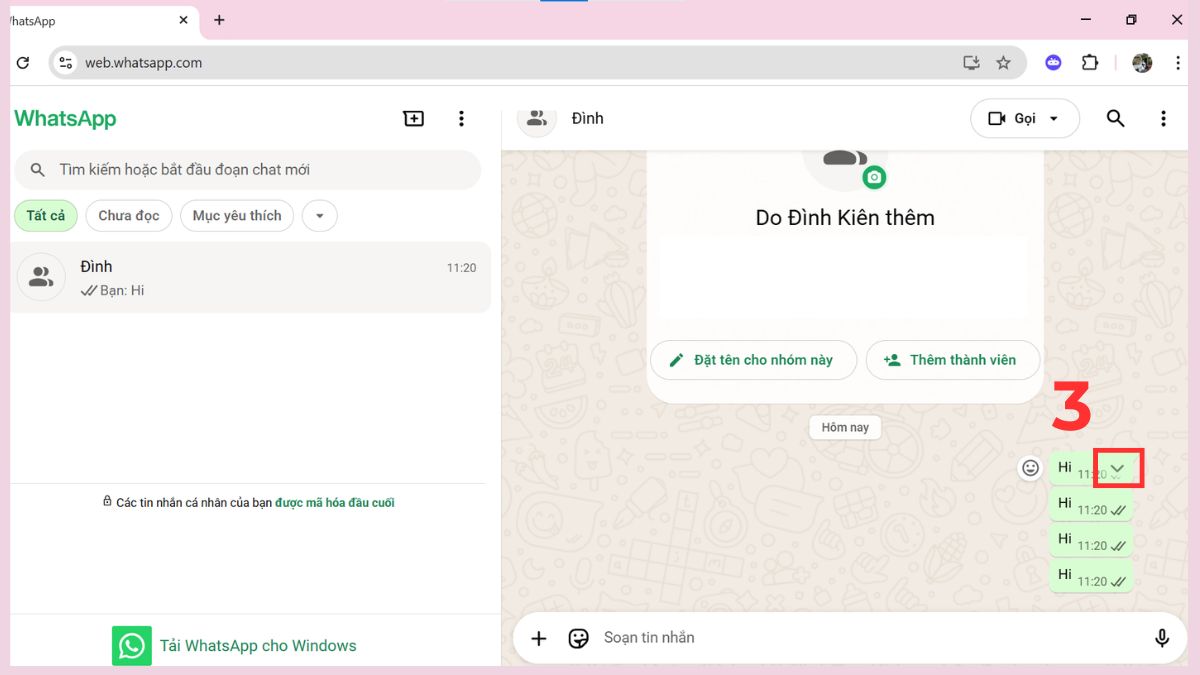Click the plus icon to attach a file
Image resolution: width=1200 pixels, height=675 pixels.
click(x=539, y=638)
